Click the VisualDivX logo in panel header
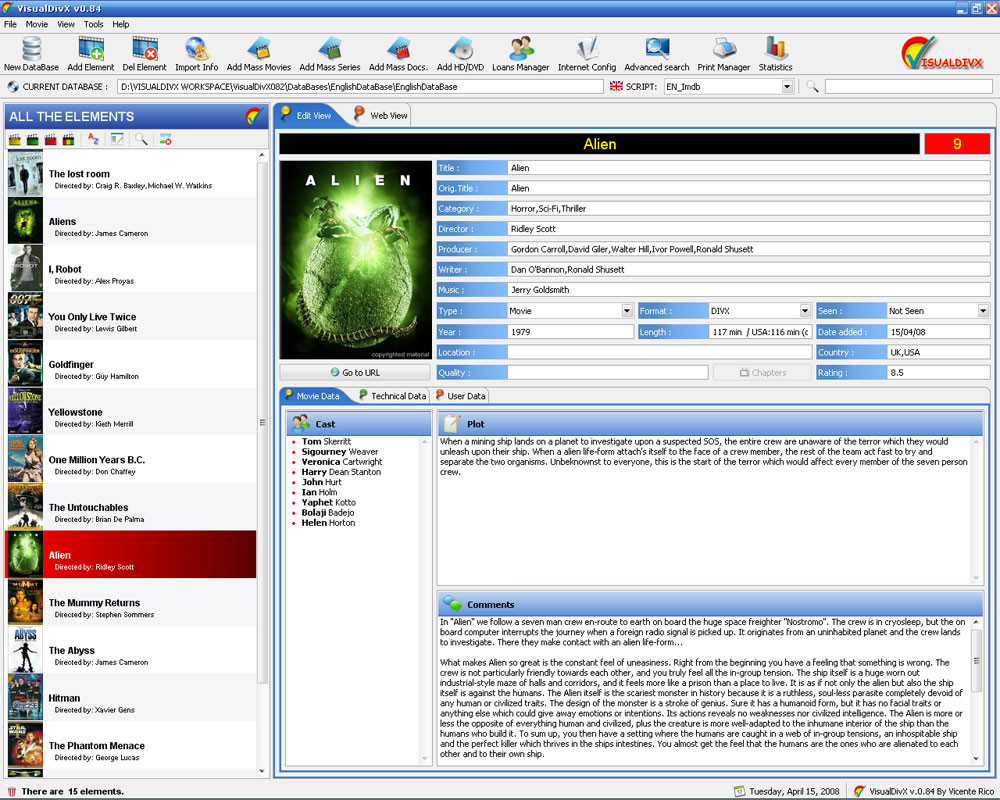 tap(253, 116)
